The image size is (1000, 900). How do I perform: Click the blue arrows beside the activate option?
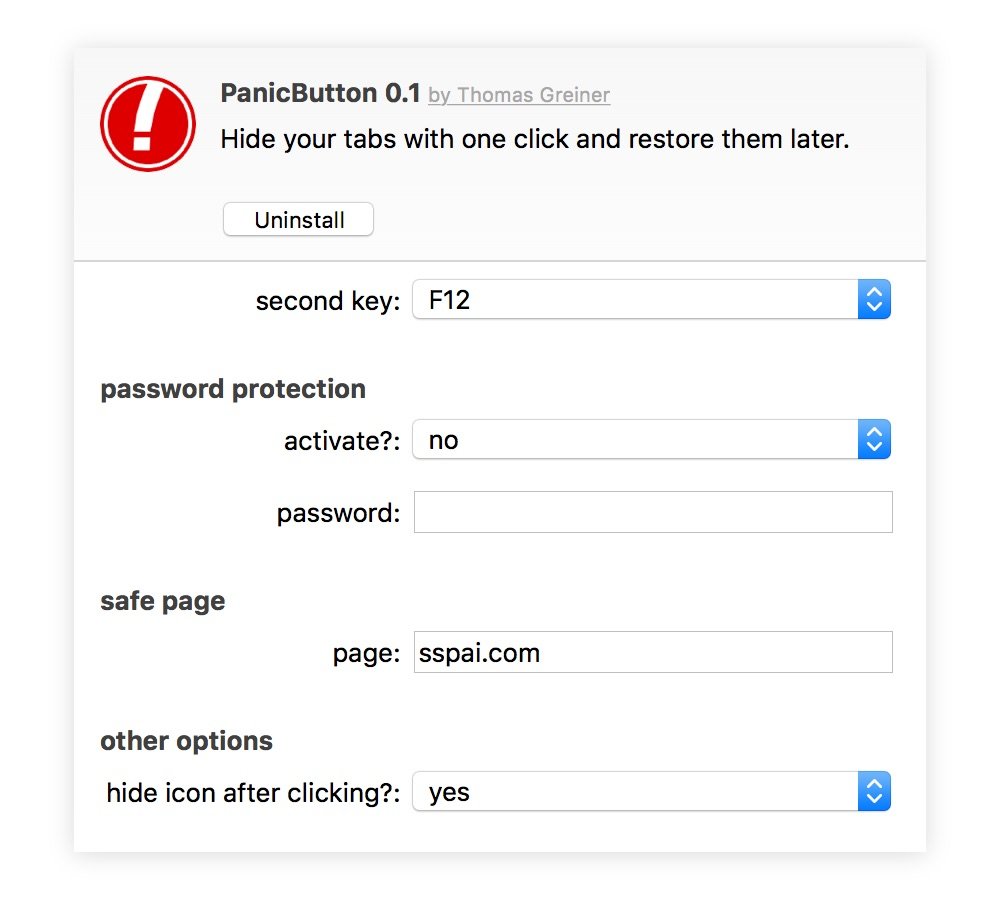[874, 439]
